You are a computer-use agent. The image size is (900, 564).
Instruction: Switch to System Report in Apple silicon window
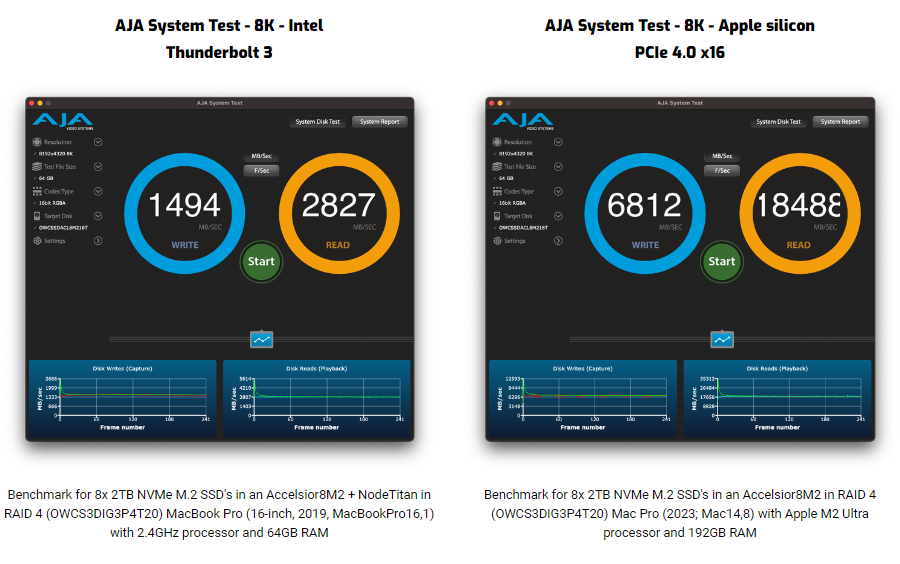coord(840,122)
